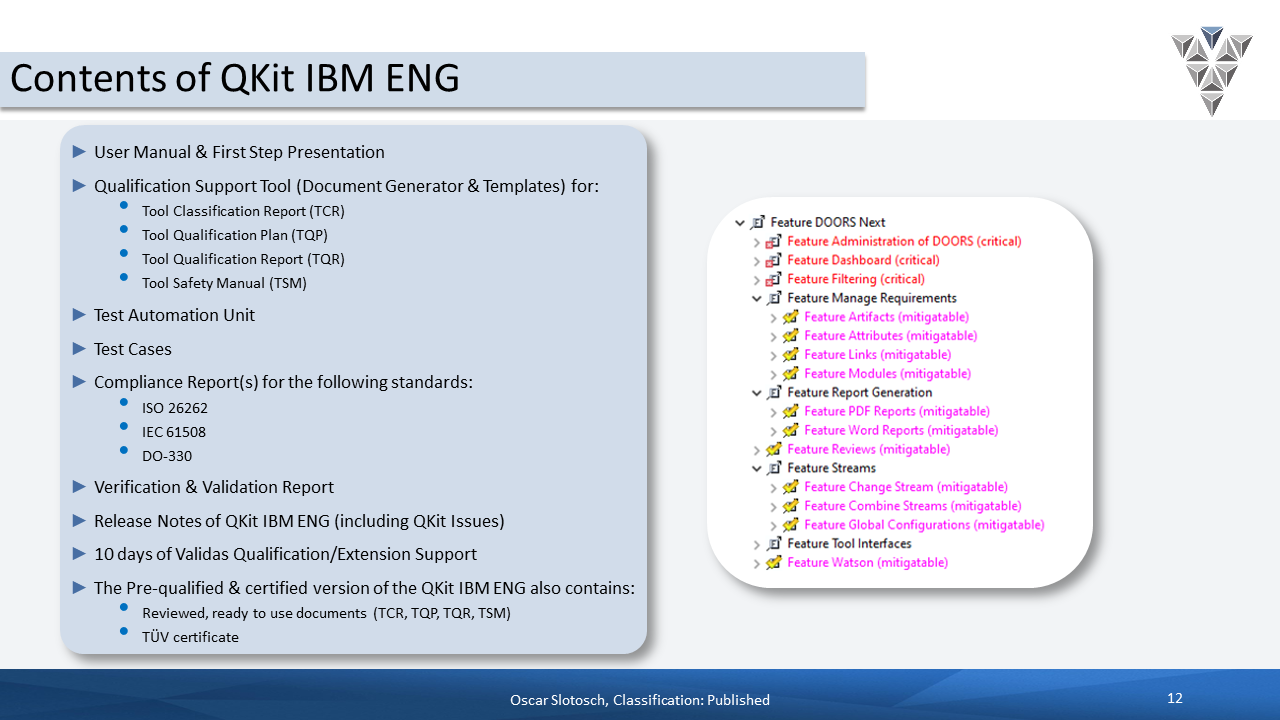The height and width of the screenshot is (720, 1280).
Task: Click the Feature Filtering critical icon
Action: (x=774, y=279)
